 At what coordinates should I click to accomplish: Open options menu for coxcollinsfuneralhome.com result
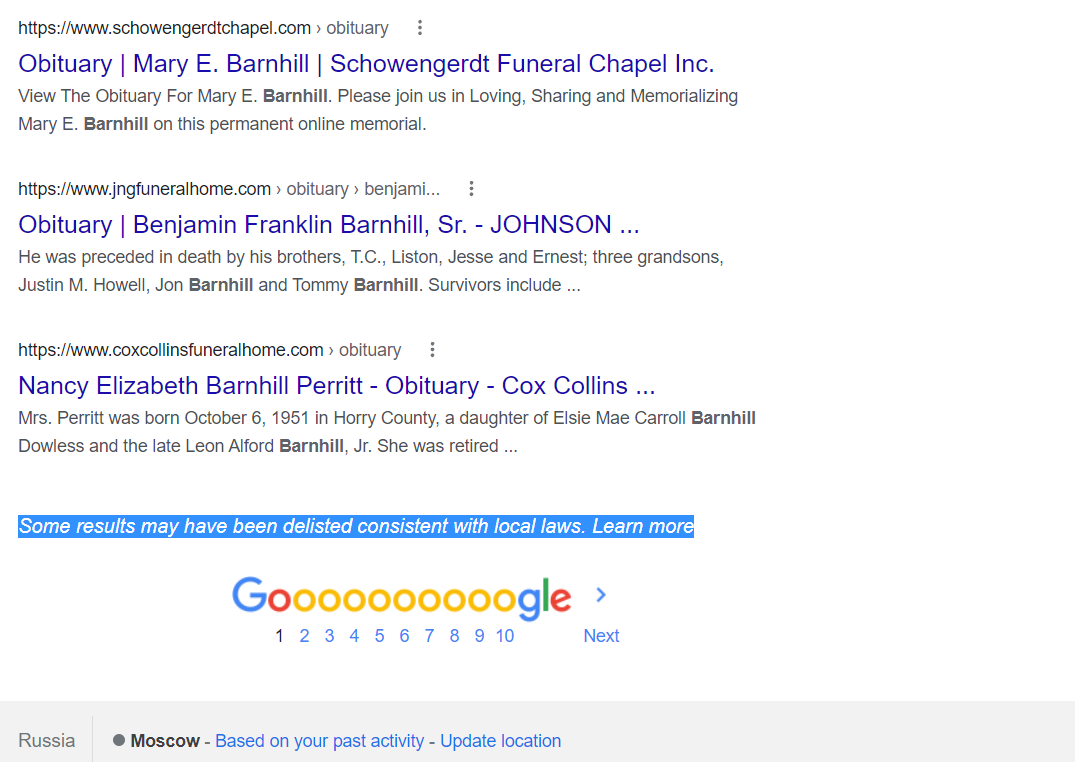[x=432, y=350]
